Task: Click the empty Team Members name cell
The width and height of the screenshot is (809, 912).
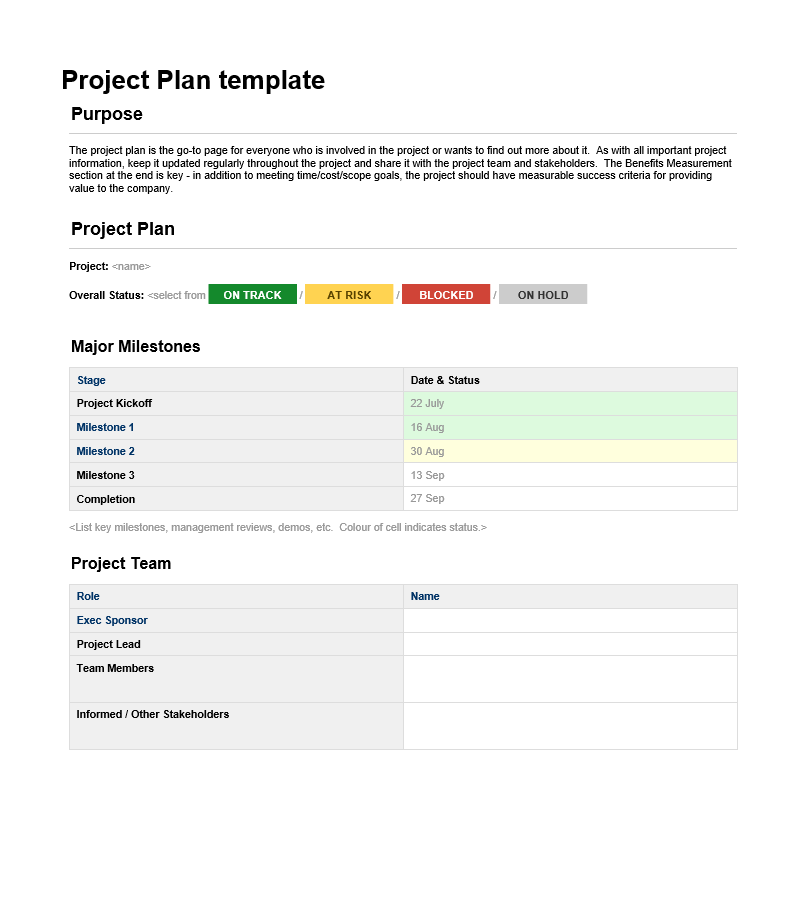Action: coord(571,679)
